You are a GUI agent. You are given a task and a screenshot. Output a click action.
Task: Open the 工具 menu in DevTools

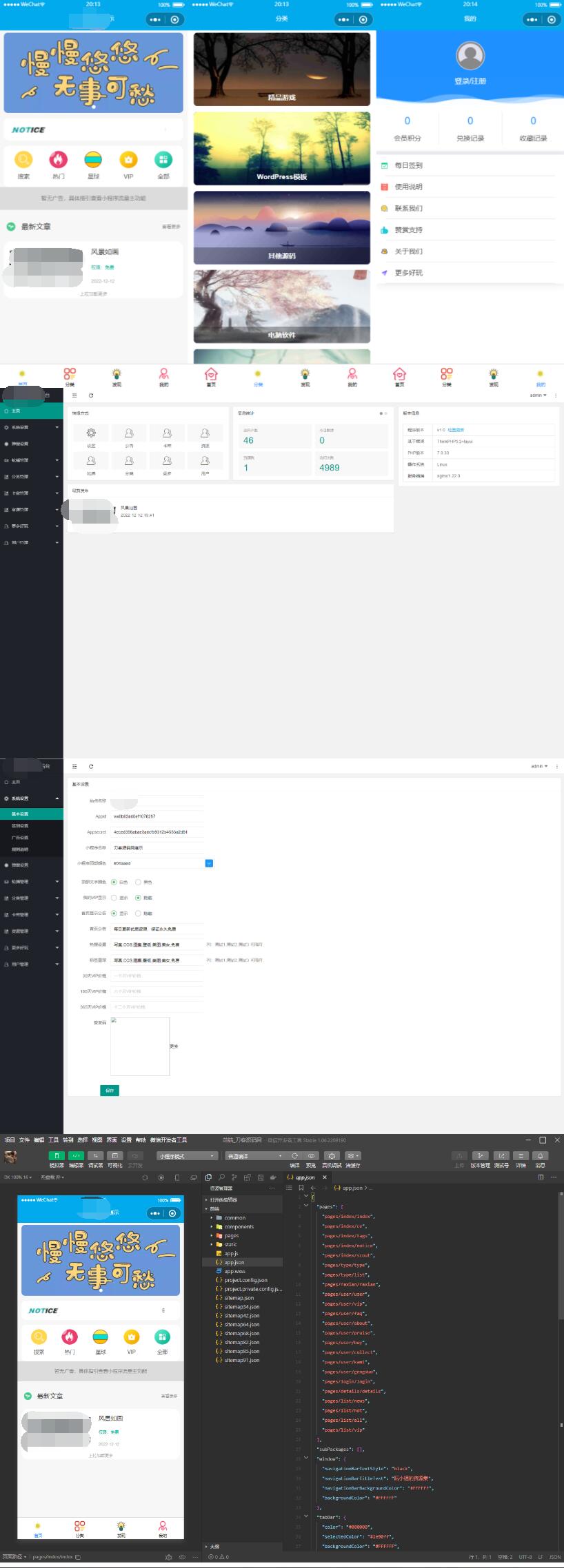click(53, 1140)
